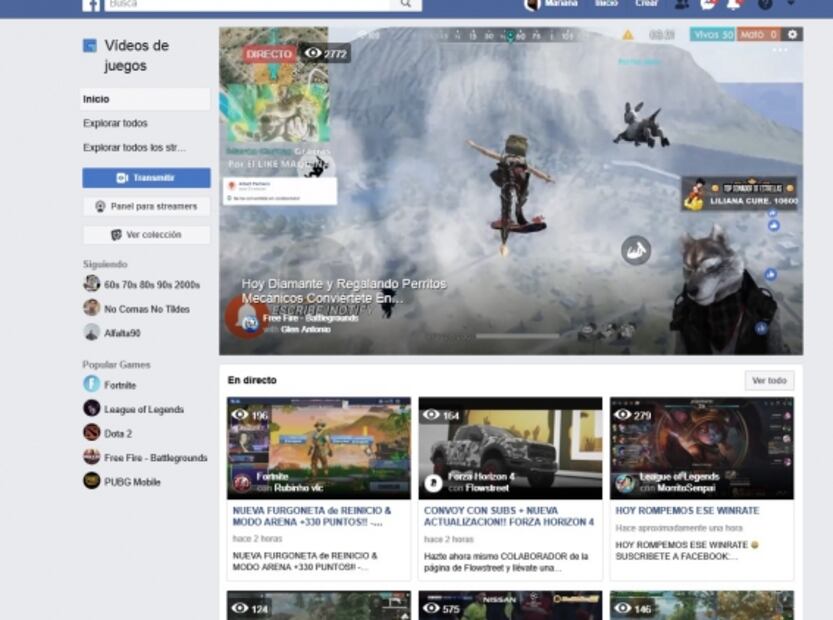Click the Ver colección button
The height and width of the screenshot is (620, 833).
pyautogui.click(x=146, y=235)
